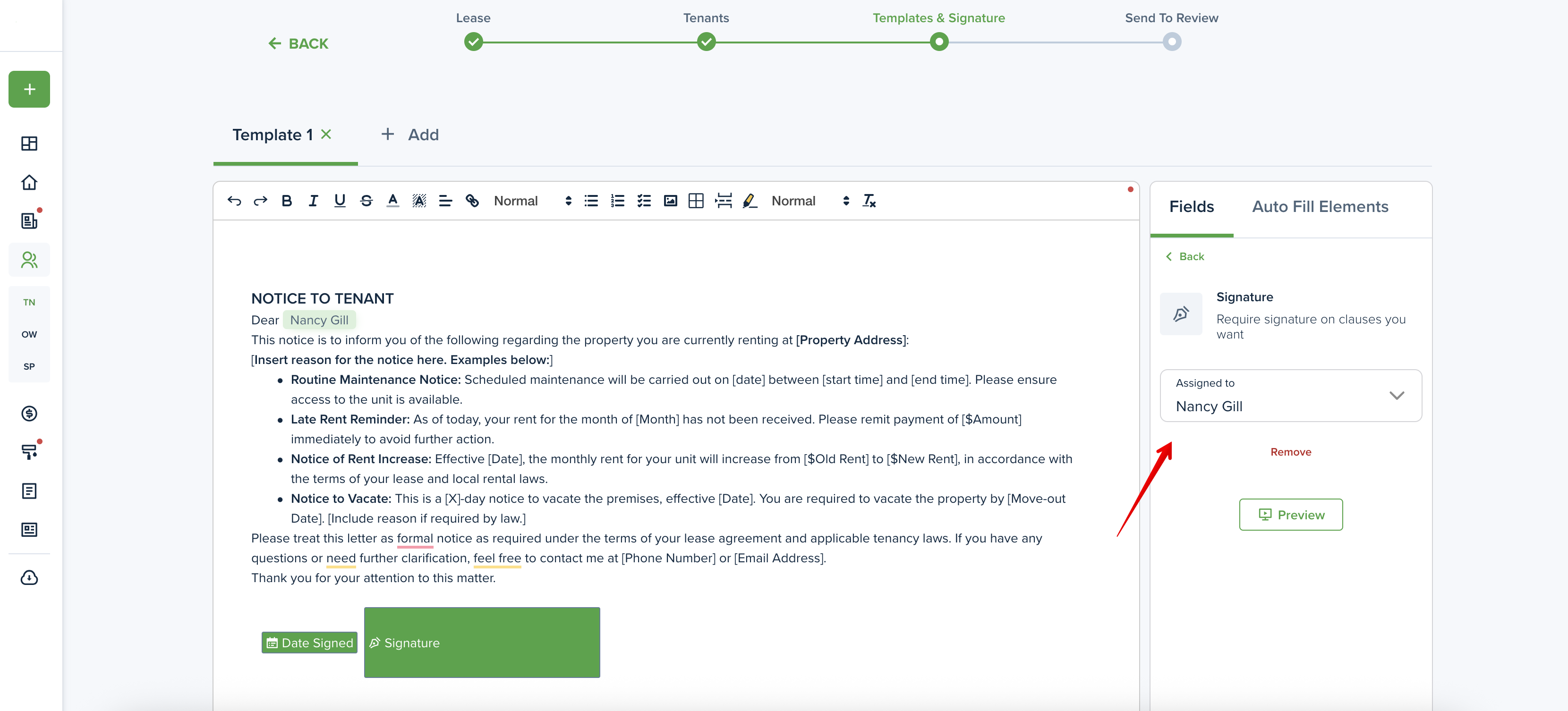Insert a table via toolbar icon
The image size is (1568, 711).
tap(696, 201)
